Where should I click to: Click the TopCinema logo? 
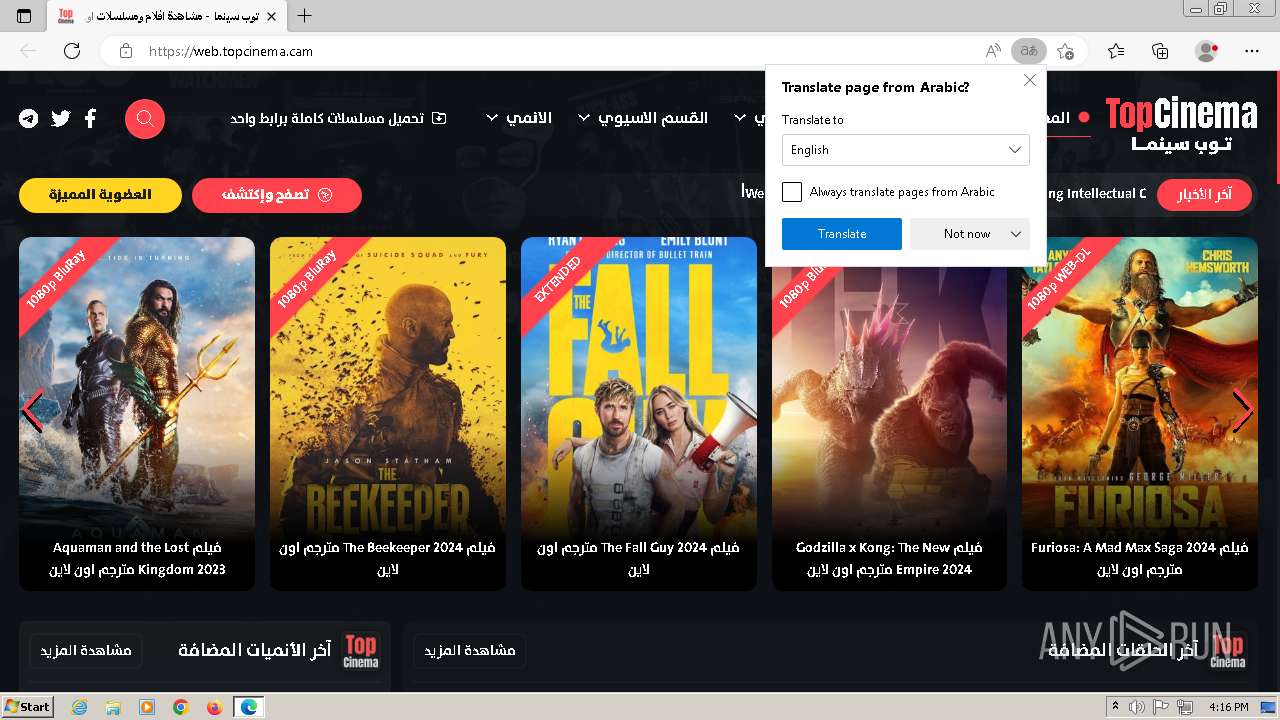point(1181,124)
